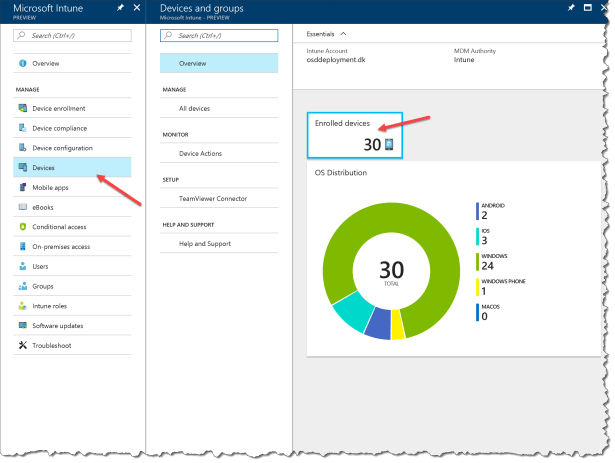Click the eBooks icon in sidebar
Image resolution: width=615 pixels, height=463 pixels.
point(22,207)
